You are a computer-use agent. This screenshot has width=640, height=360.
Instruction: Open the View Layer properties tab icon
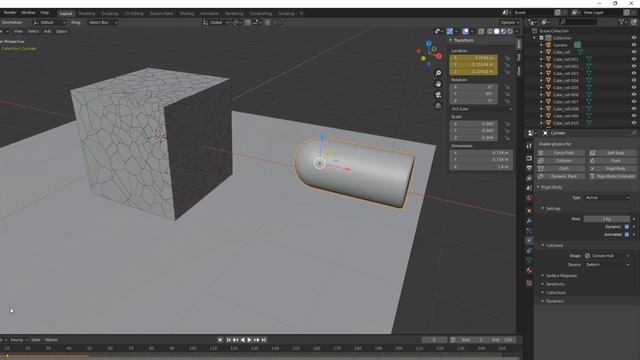(529, 178)
